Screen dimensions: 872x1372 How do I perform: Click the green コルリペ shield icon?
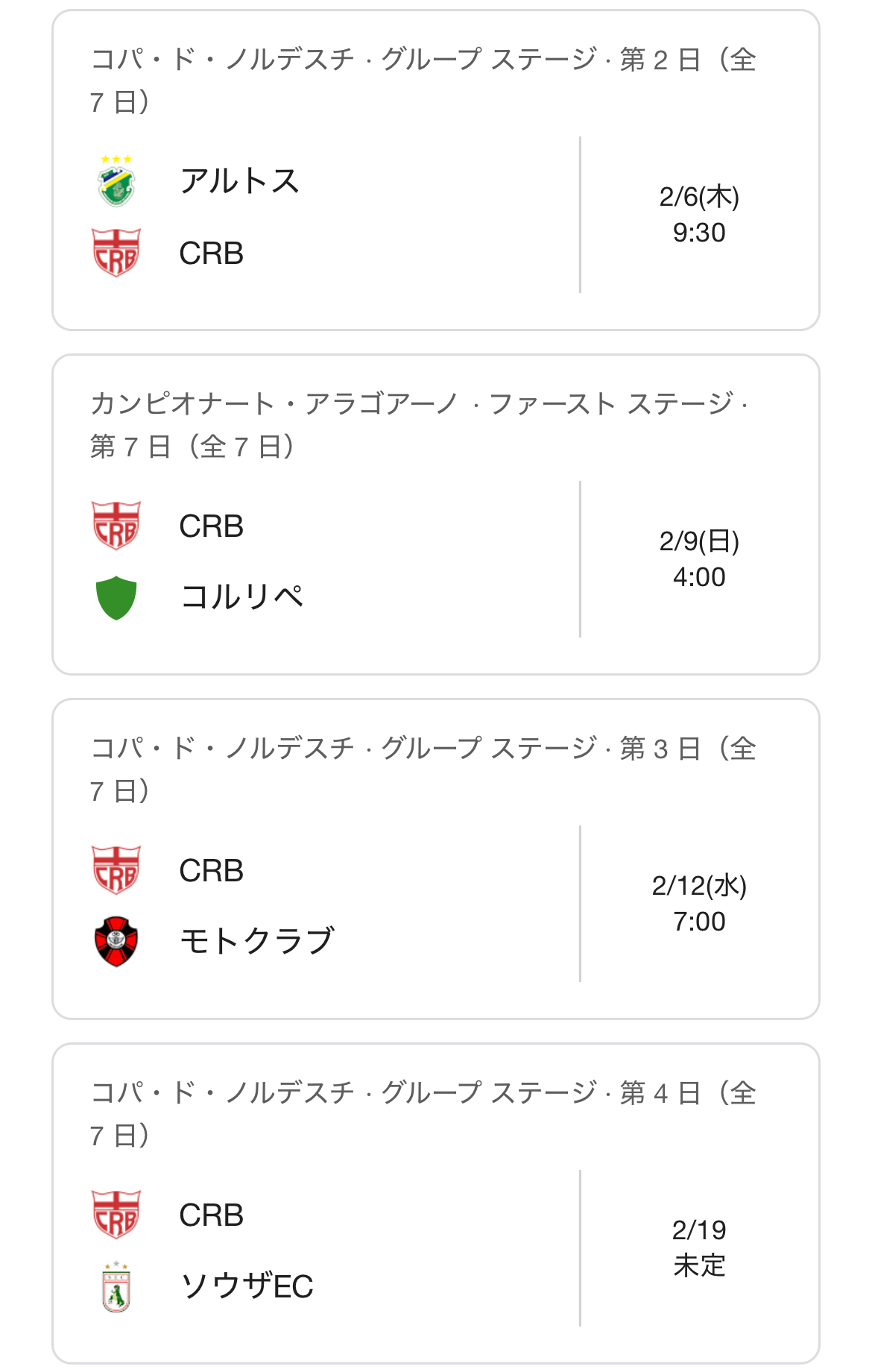(x=116, y=597)
